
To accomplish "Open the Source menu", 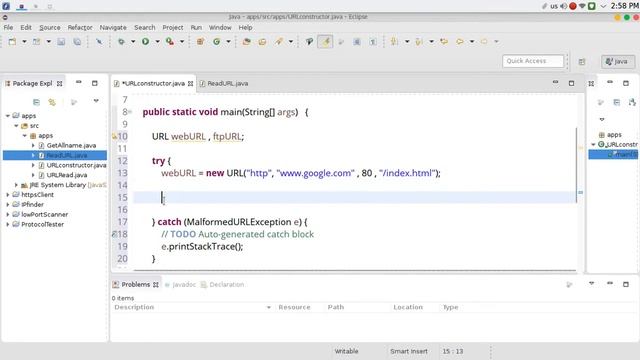I will [x=50, y=27].
